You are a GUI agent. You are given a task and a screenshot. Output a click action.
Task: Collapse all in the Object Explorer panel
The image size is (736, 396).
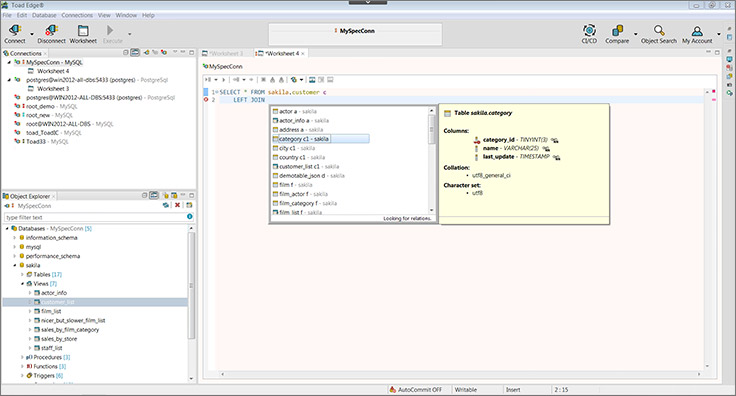pyautogui.click(x=145, y=195)
